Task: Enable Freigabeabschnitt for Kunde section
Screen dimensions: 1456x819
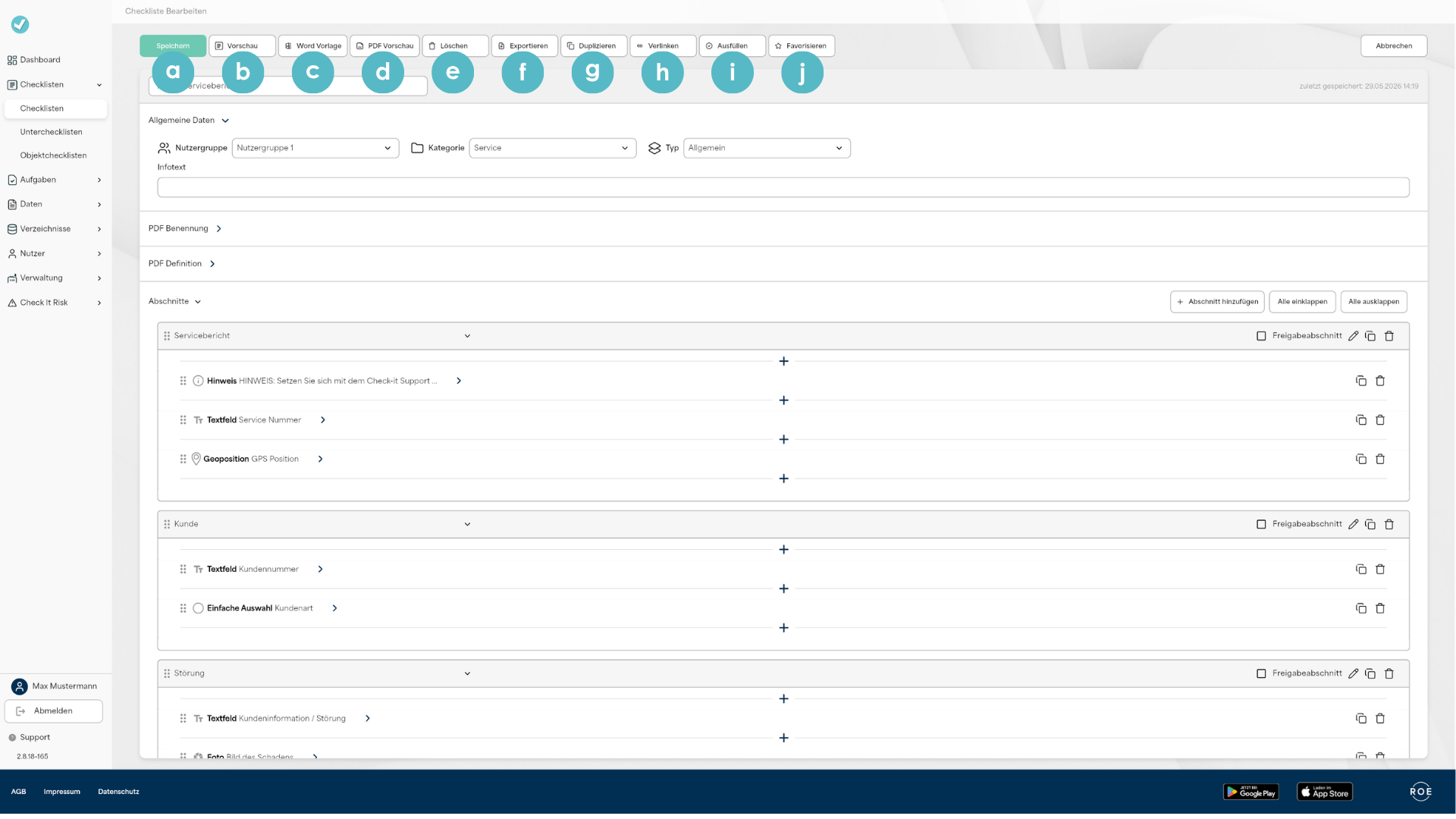Action: tap(1261, 524)
